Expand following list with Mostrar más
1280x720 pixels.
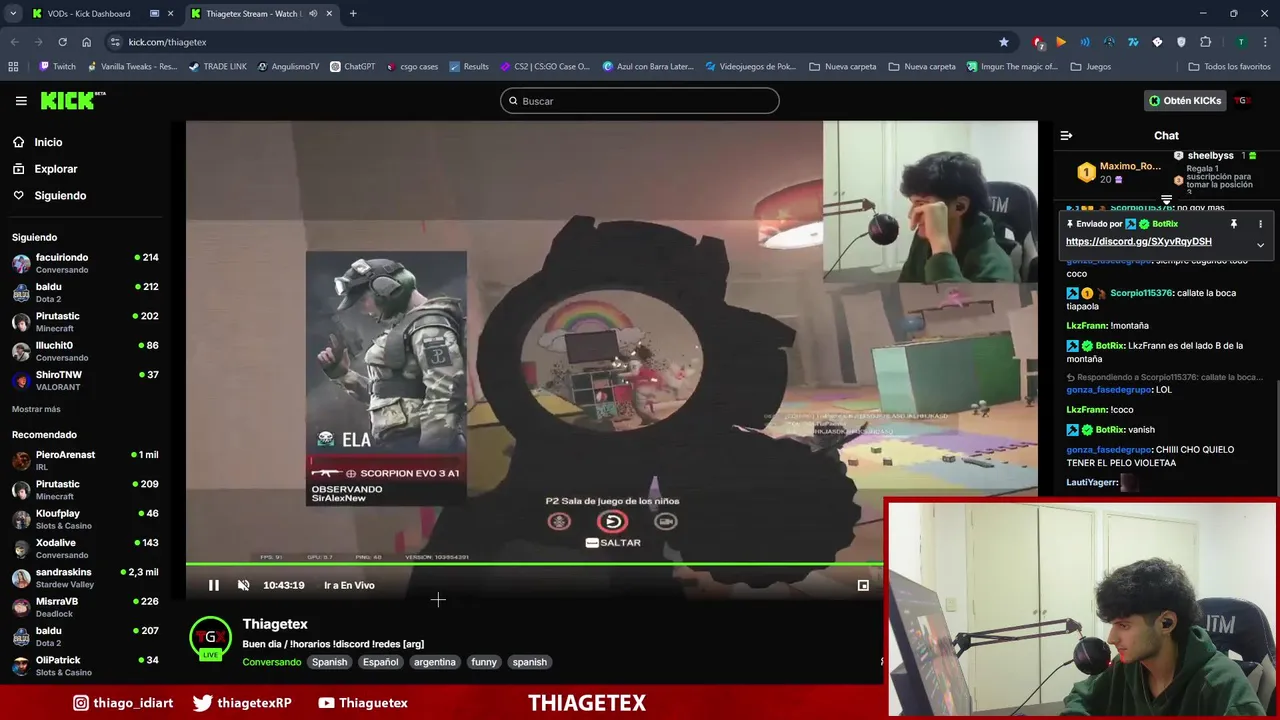coord(36,409)
